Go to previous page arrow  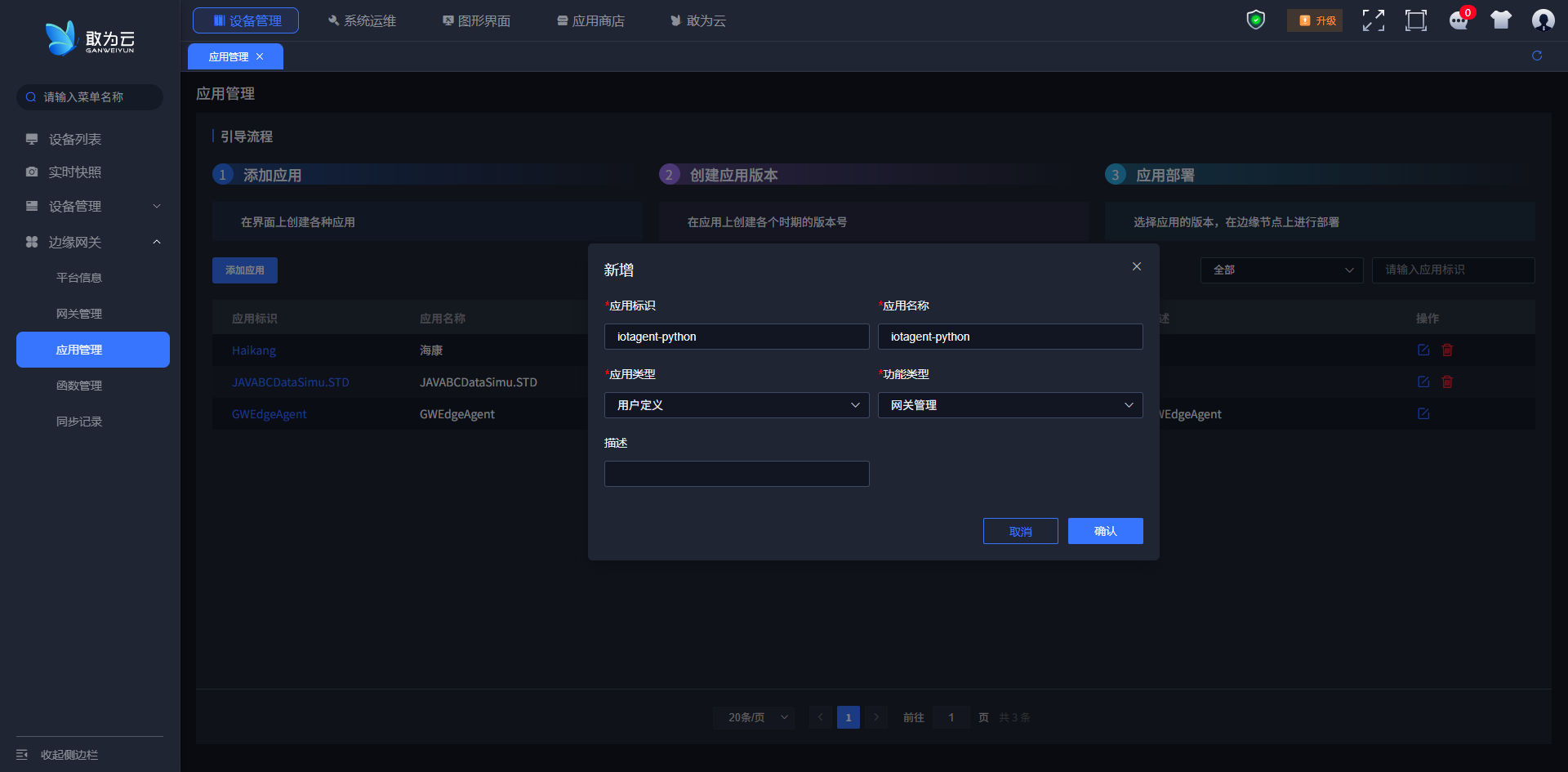[821, 717]
